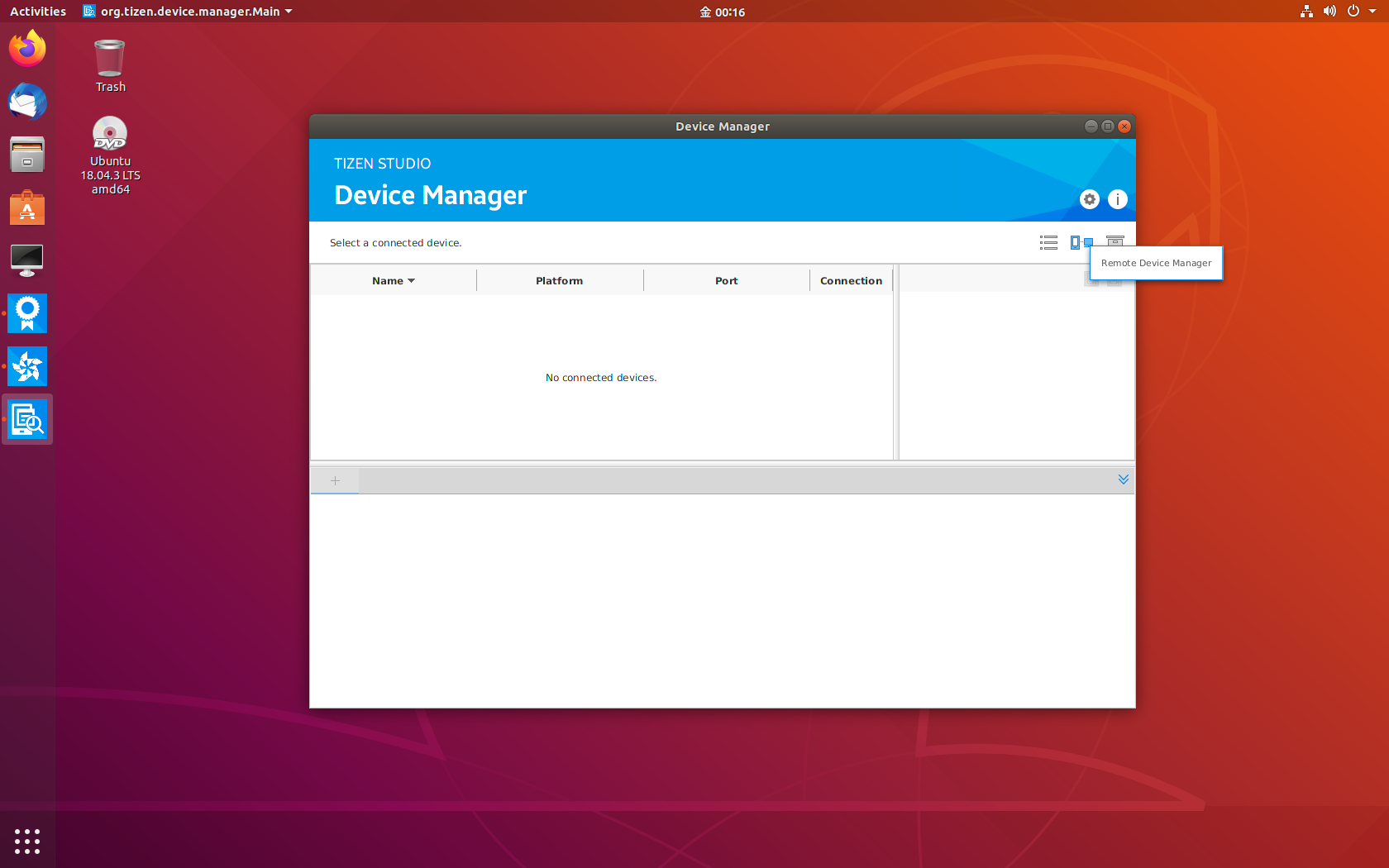
Task: Open the Files manager from the dock
Action: pyautogui.click(x=27, y=155)
